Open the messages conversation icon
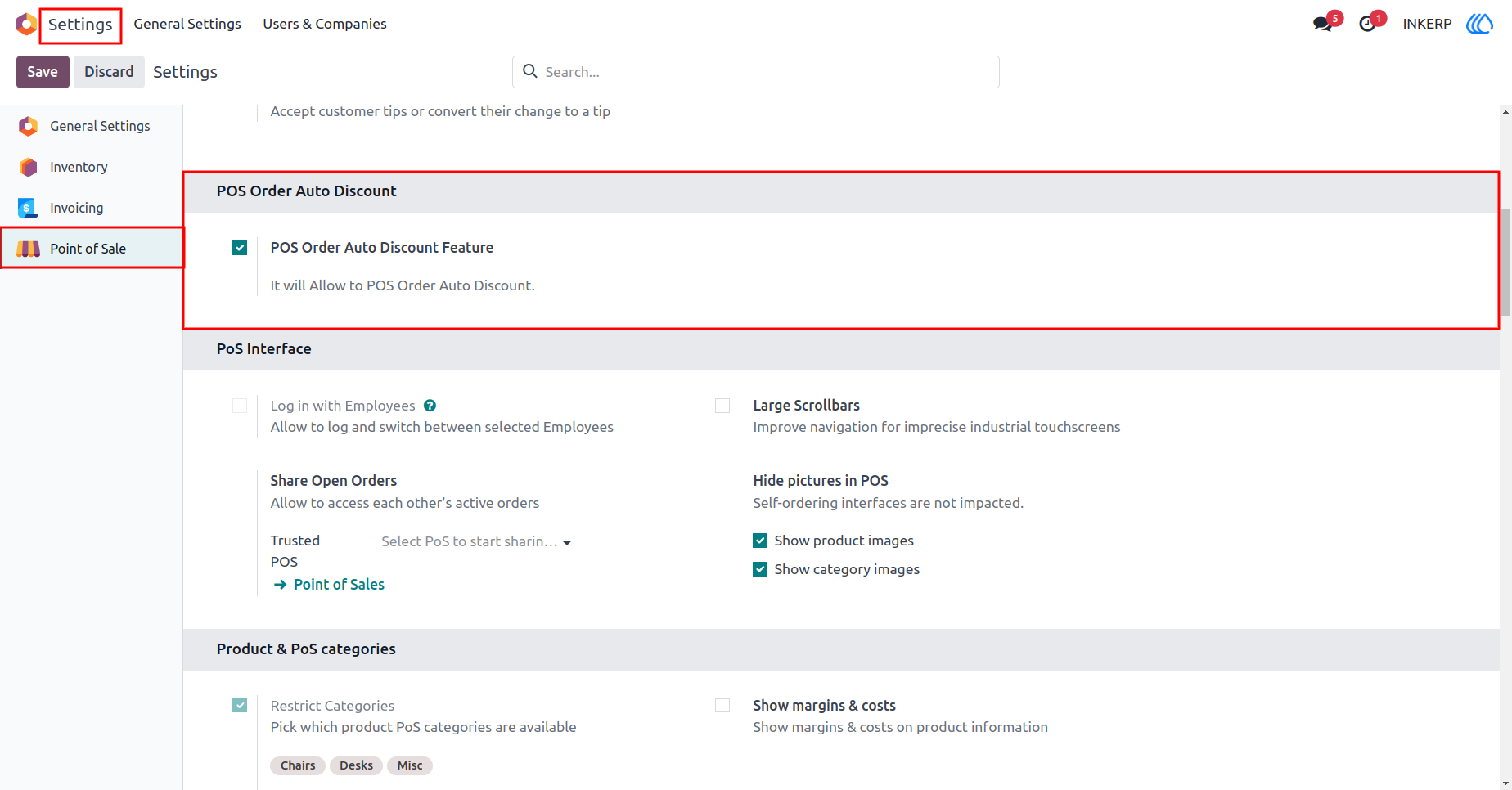Screen dimensions: 1512x790 pyautogui.click(x=1322, y=24)
